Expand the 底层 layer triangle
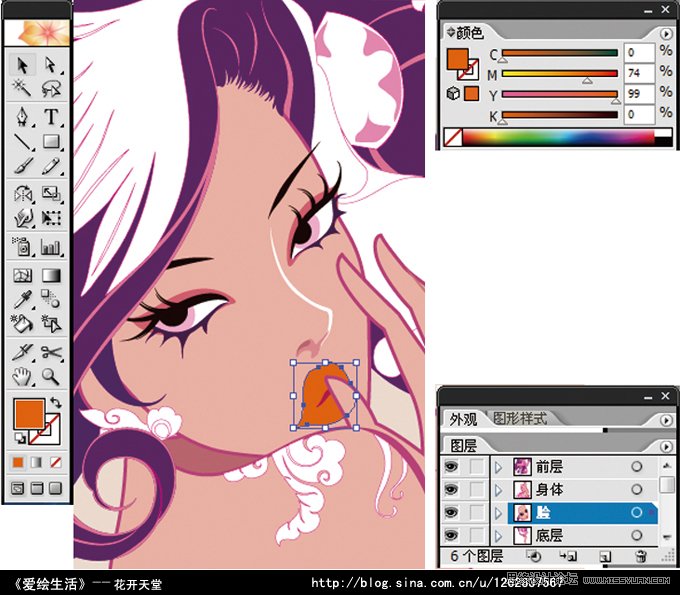The image size is (680, 595). 498,536
